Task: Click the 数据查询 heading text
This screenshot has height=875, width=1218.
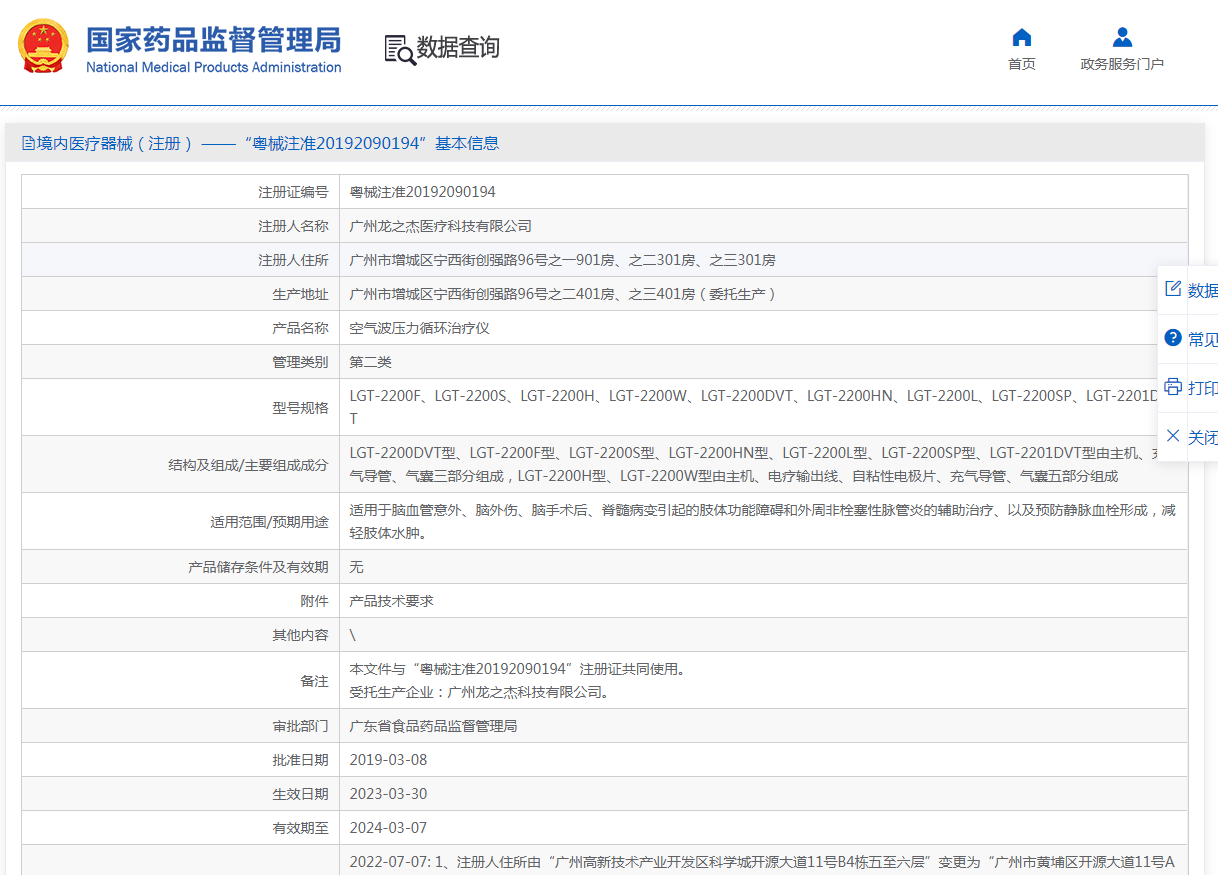Action: (x=458, y=47)
